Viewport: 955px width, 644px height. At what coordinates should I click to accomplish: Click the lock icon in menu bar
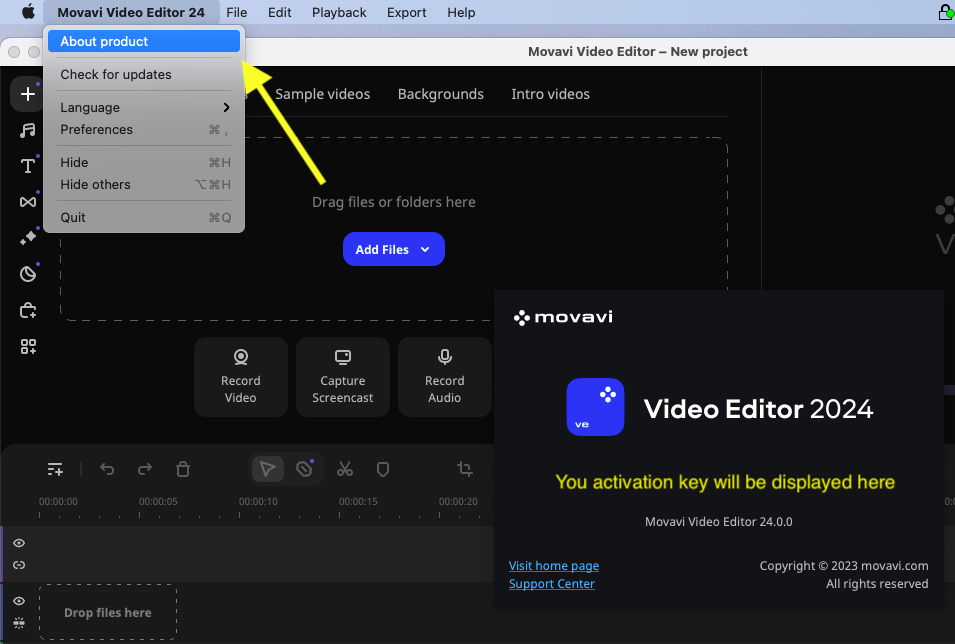point(946,12)
